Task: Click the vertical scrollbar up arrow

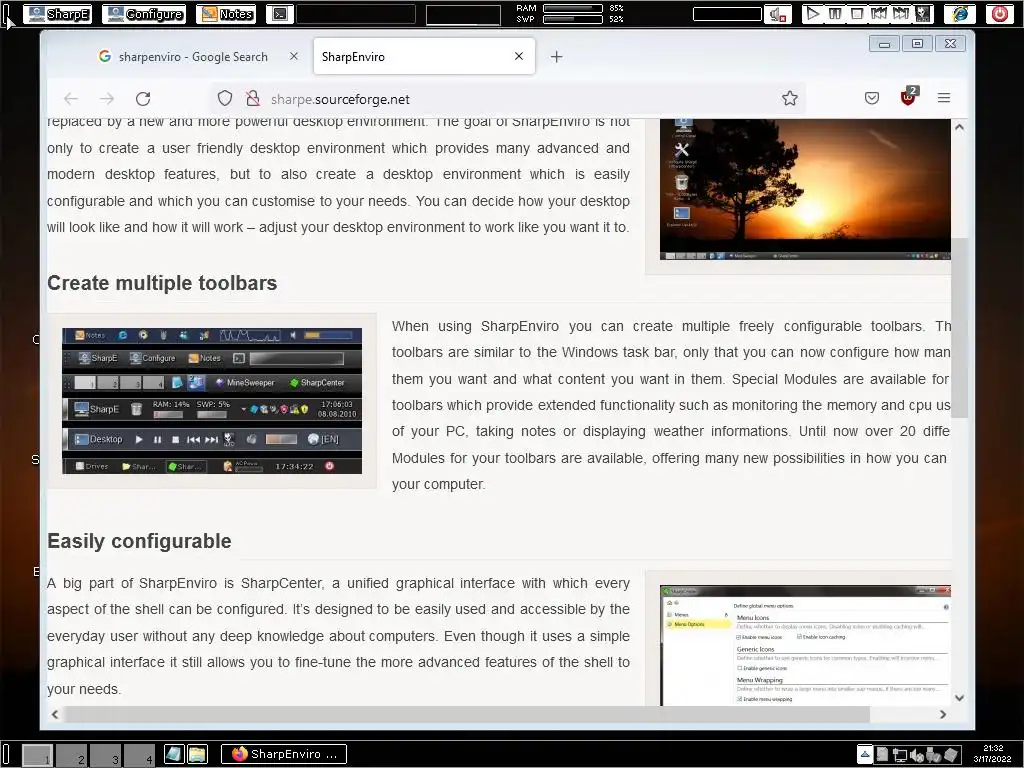Action: 959,127
